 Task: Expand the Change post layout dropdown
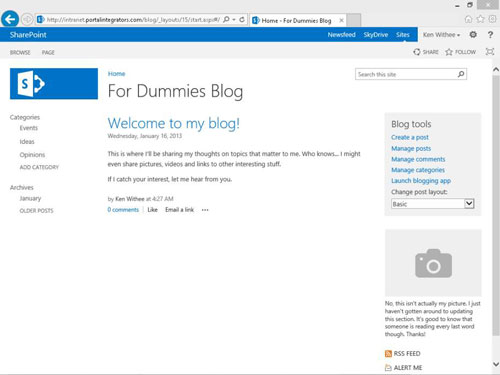point(469,204)
